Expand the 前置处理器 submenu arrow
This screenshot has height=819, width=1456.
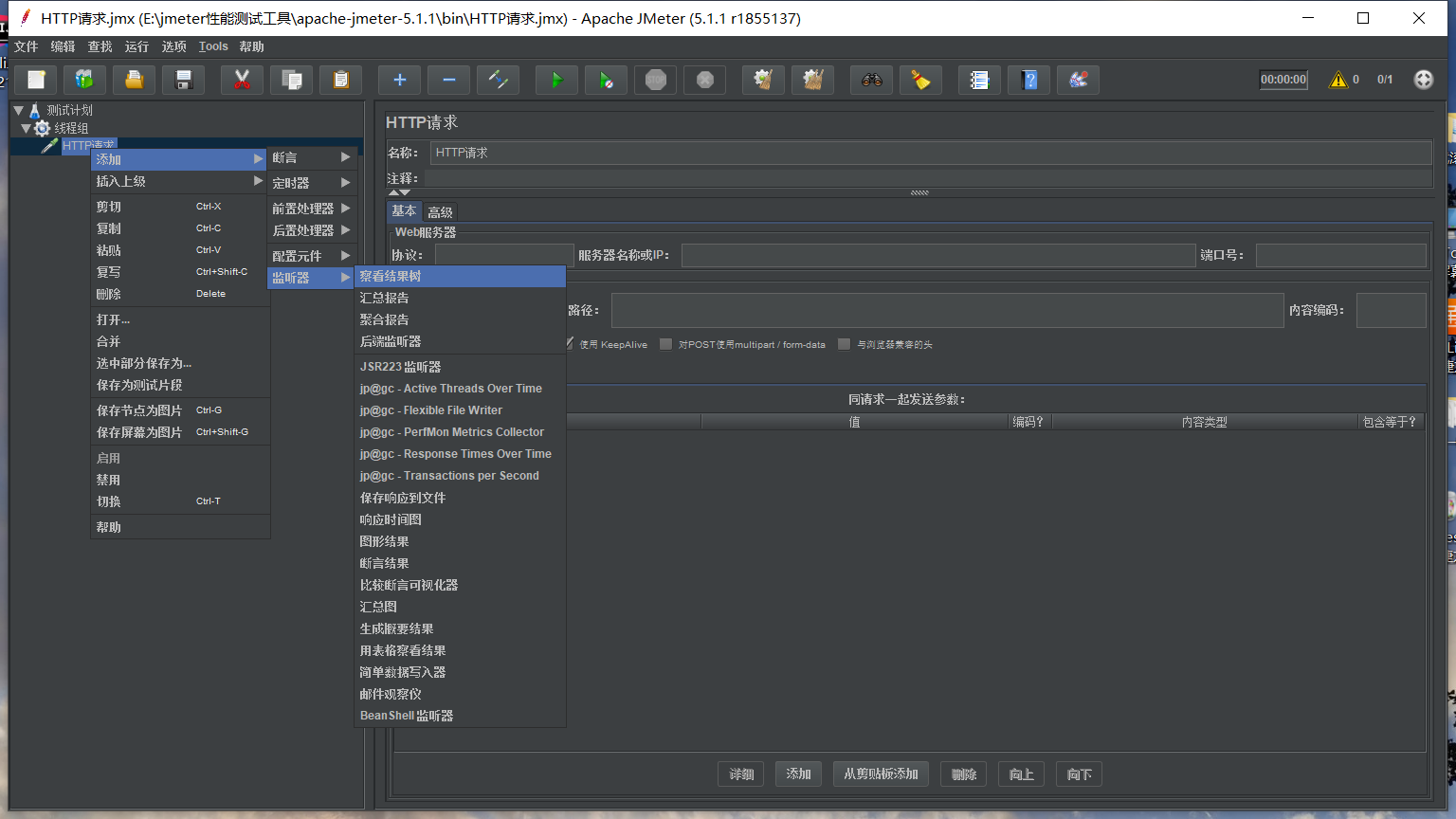pyautogui.click(x=346, y=209)
